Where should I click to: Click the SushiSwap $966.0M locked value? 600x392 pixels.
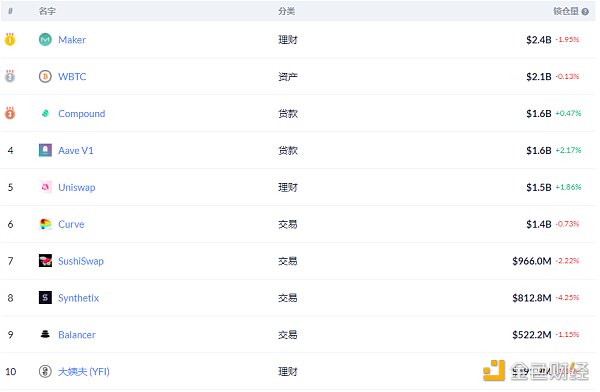[x=532, y=261]
